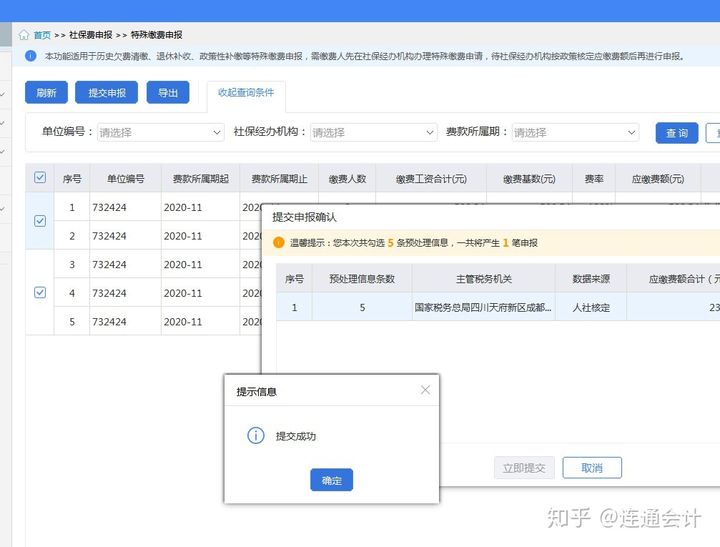Click the 数据来源 header in dialog
The width and height of the screenshot is (720, 547).
(x=591, y=279)
